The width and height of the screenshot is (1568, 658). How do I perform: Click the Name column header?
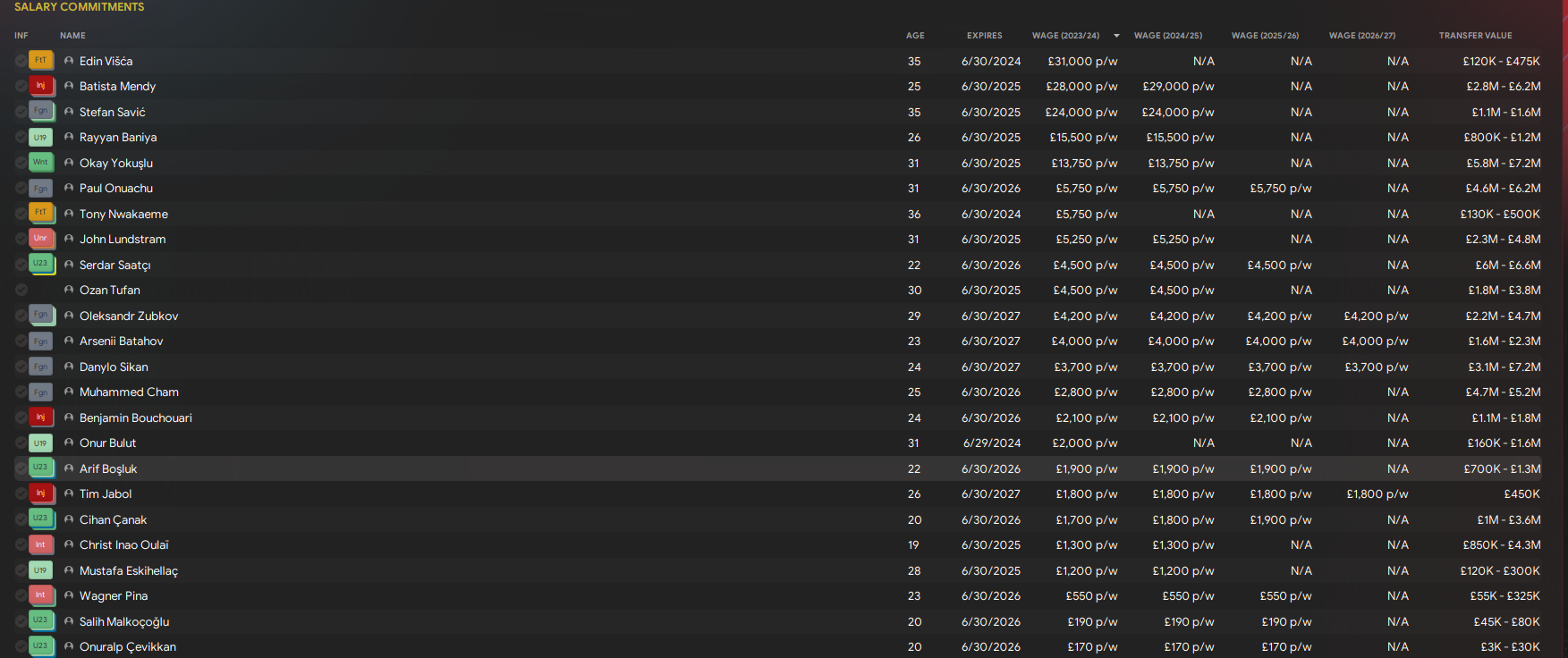(72, 36)
